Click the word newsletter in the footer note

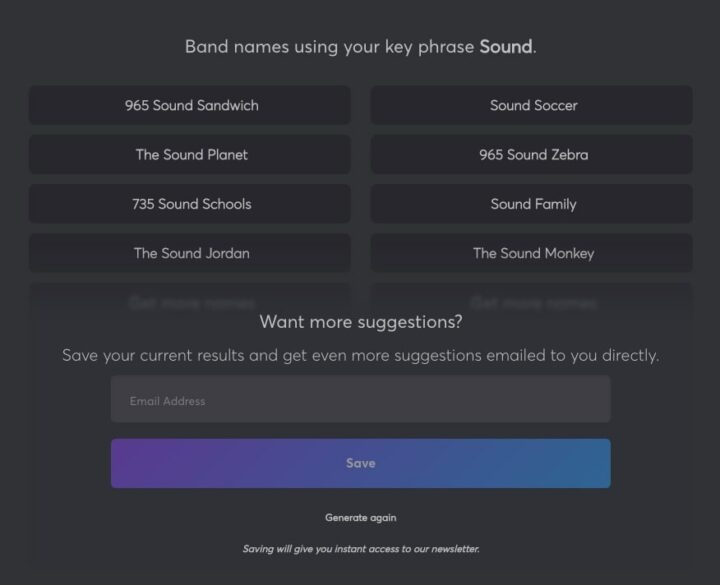click(x=452, y=549)
